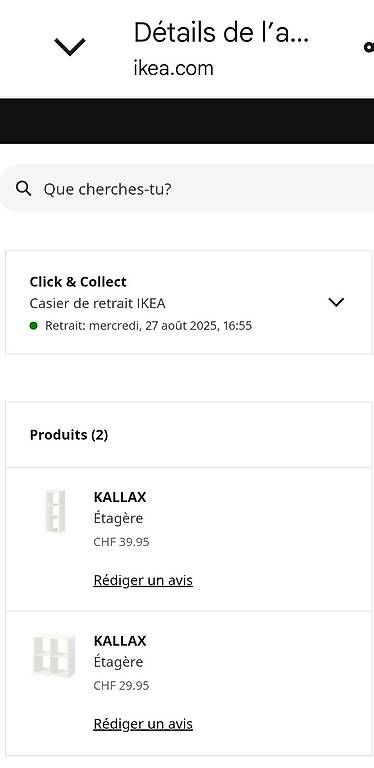Image resolution: width=374 pixels, height=768 pixels.
Task: Select the first KALLAX product name
Action: tap(120, 497)
